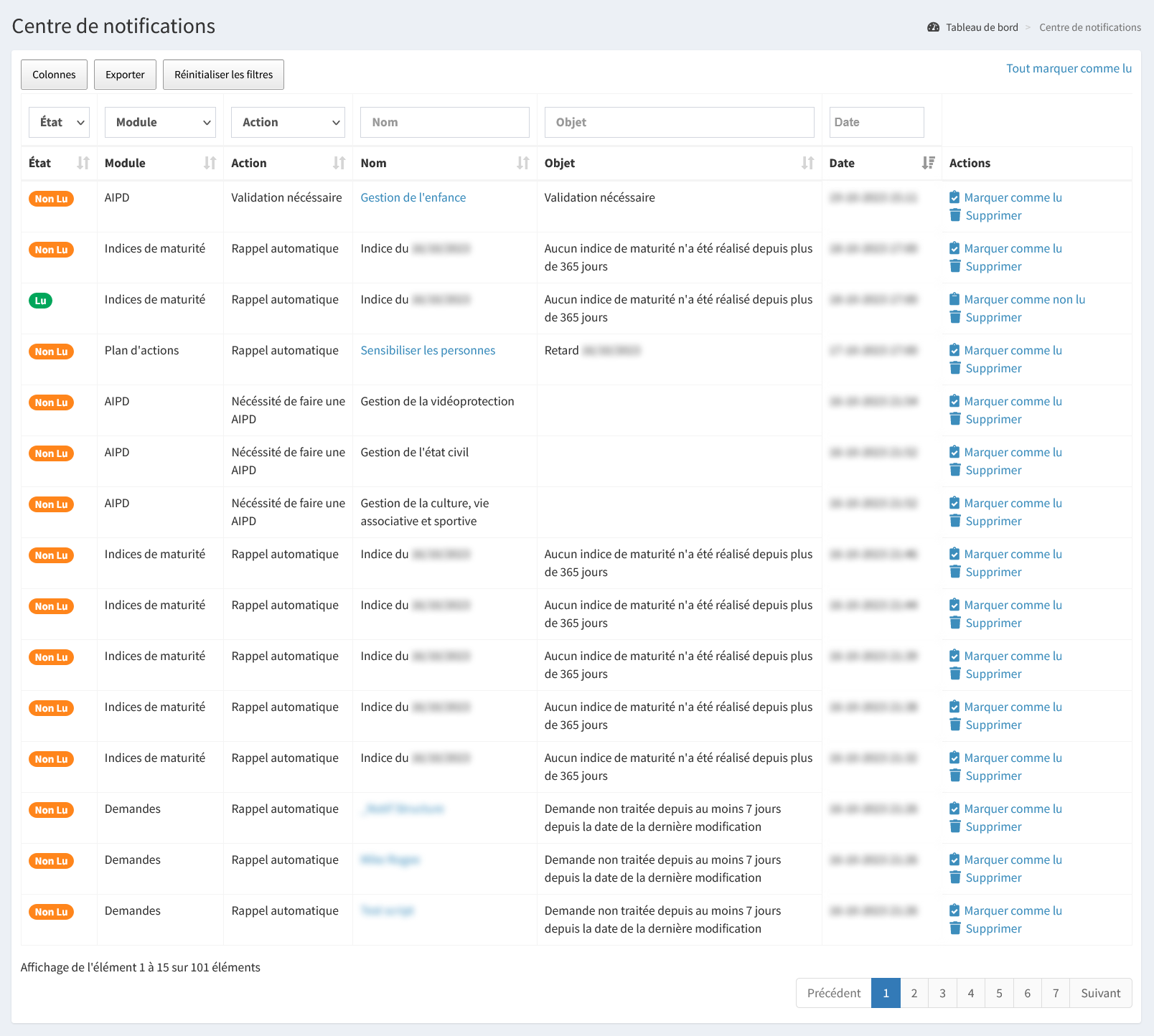Image resolution: width=1154 pixels, height=1036 pixels.
Task: Sort the table by the Nom column
Action: [522, 163]
